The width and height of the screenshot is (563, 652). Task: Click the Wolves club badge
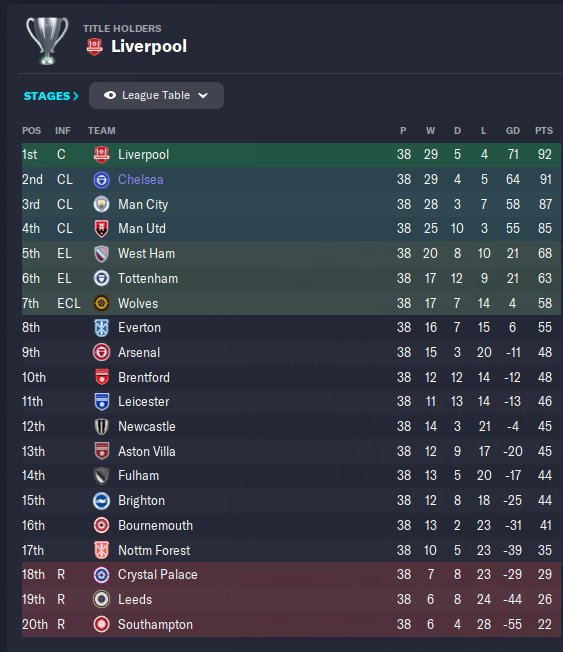[x=101, y=303]
